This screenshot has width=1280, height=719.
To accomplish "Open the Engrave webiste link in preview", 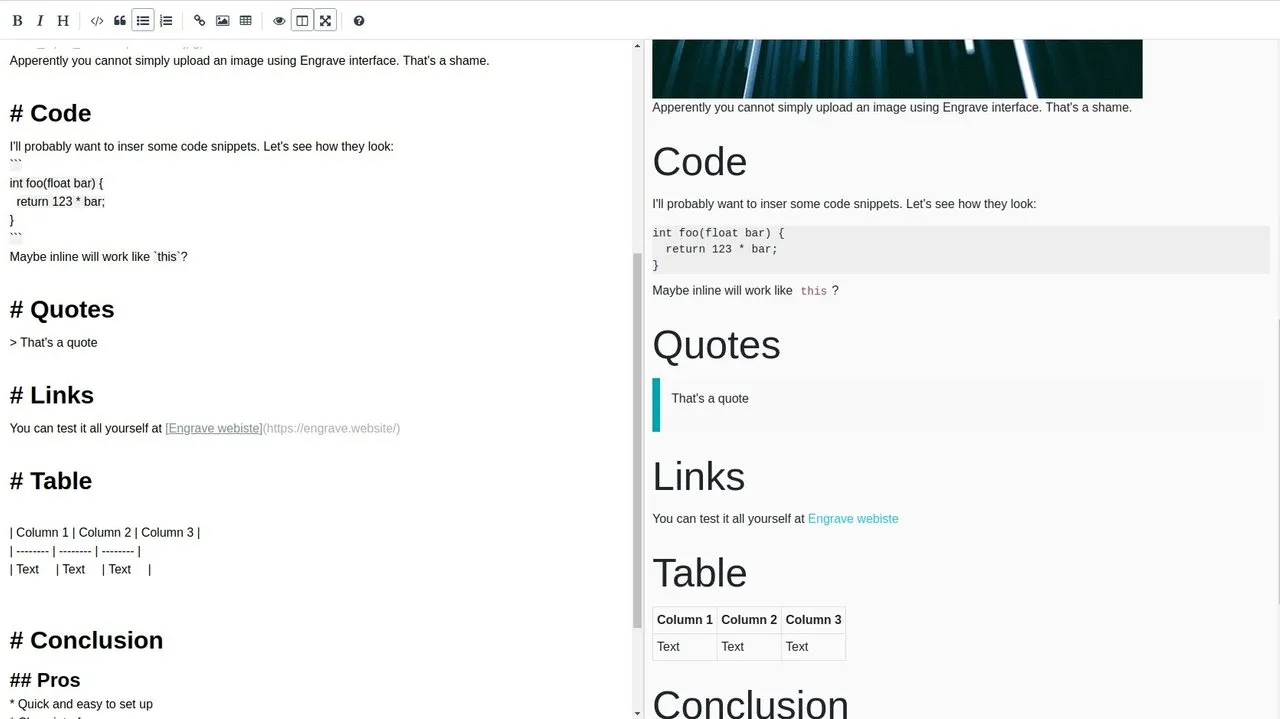I will [x=853, y=519].
